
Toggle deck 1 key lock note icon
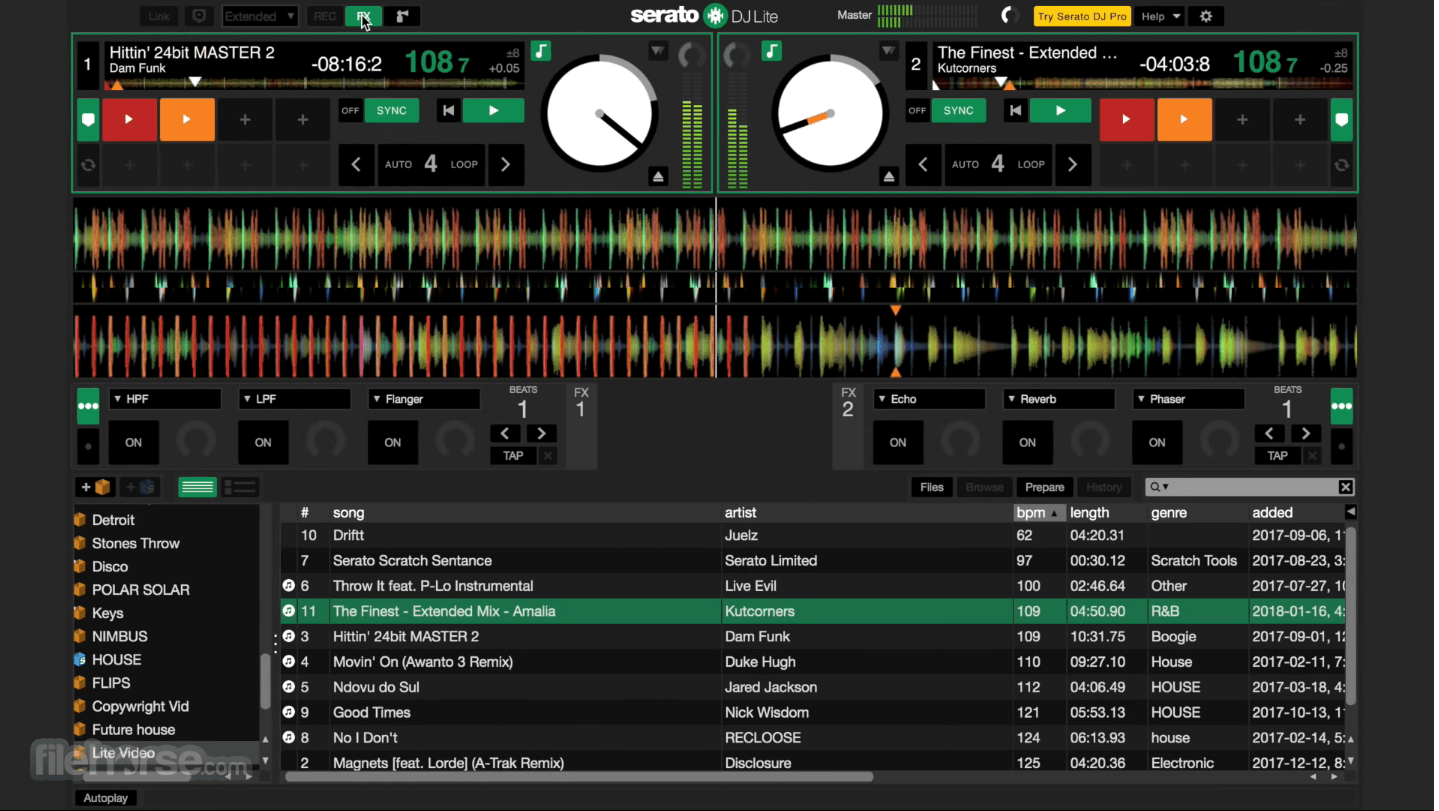[x=540, y=50]
